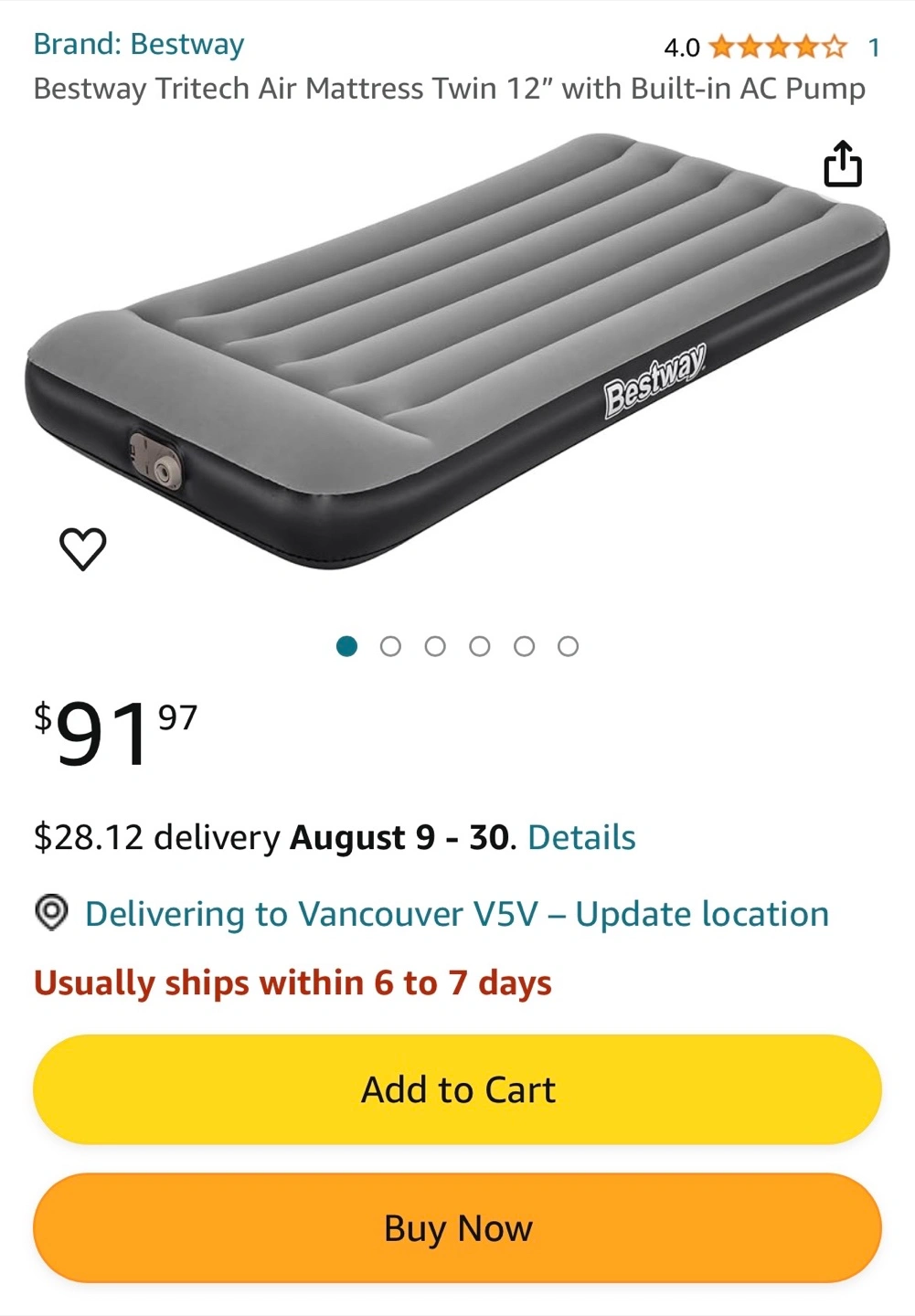Click the $91.97 price
The height and width of the screenshot is (1316, 915).
pyautogui.click(x=115, y=732)
